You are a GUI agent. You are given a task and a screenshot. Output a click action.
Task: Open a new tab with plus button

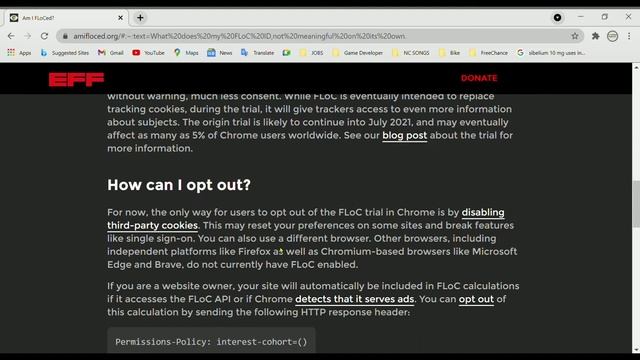(140, 18)
